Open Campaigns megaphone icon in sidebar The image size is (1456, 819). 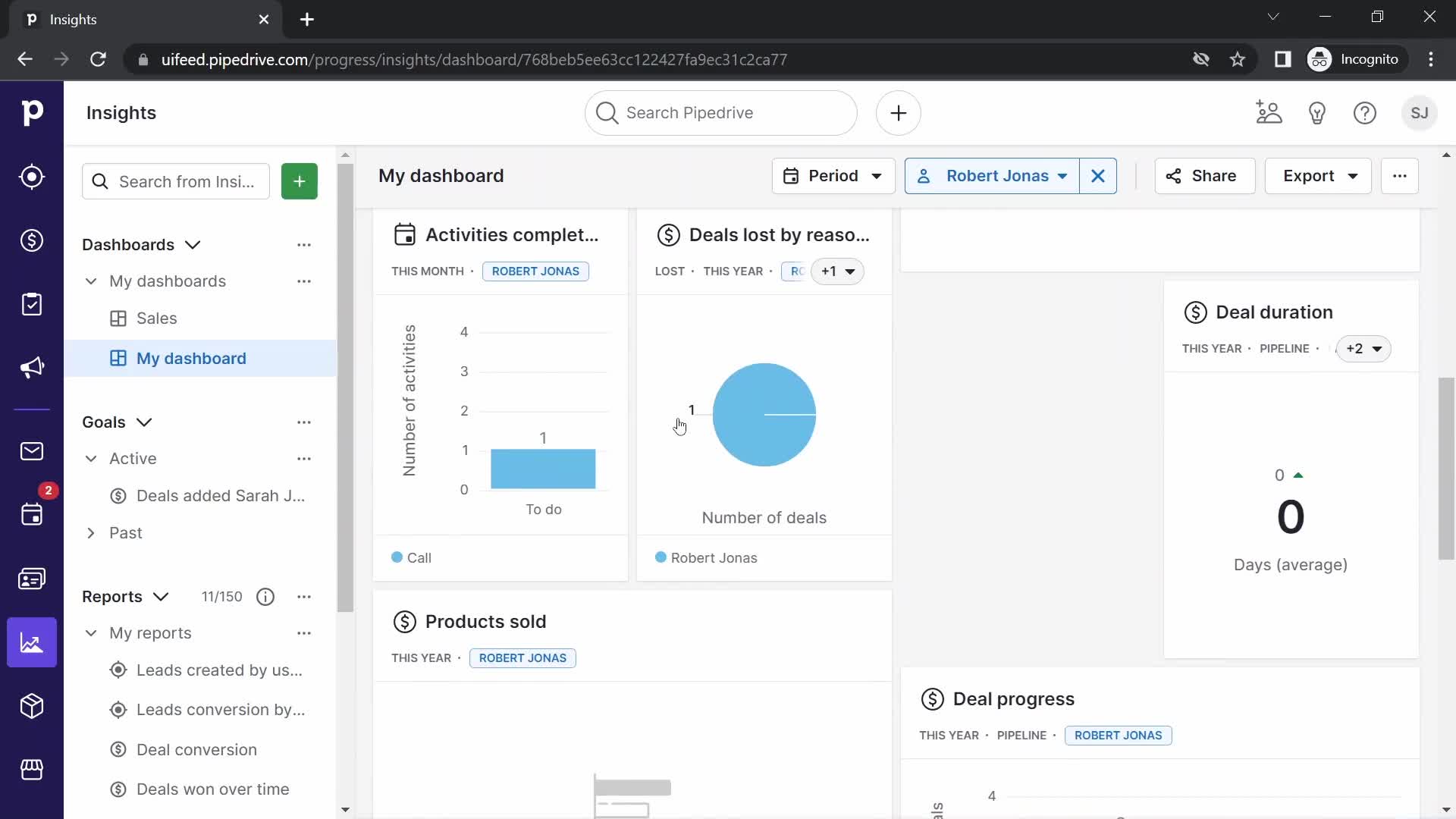[32, 368]
